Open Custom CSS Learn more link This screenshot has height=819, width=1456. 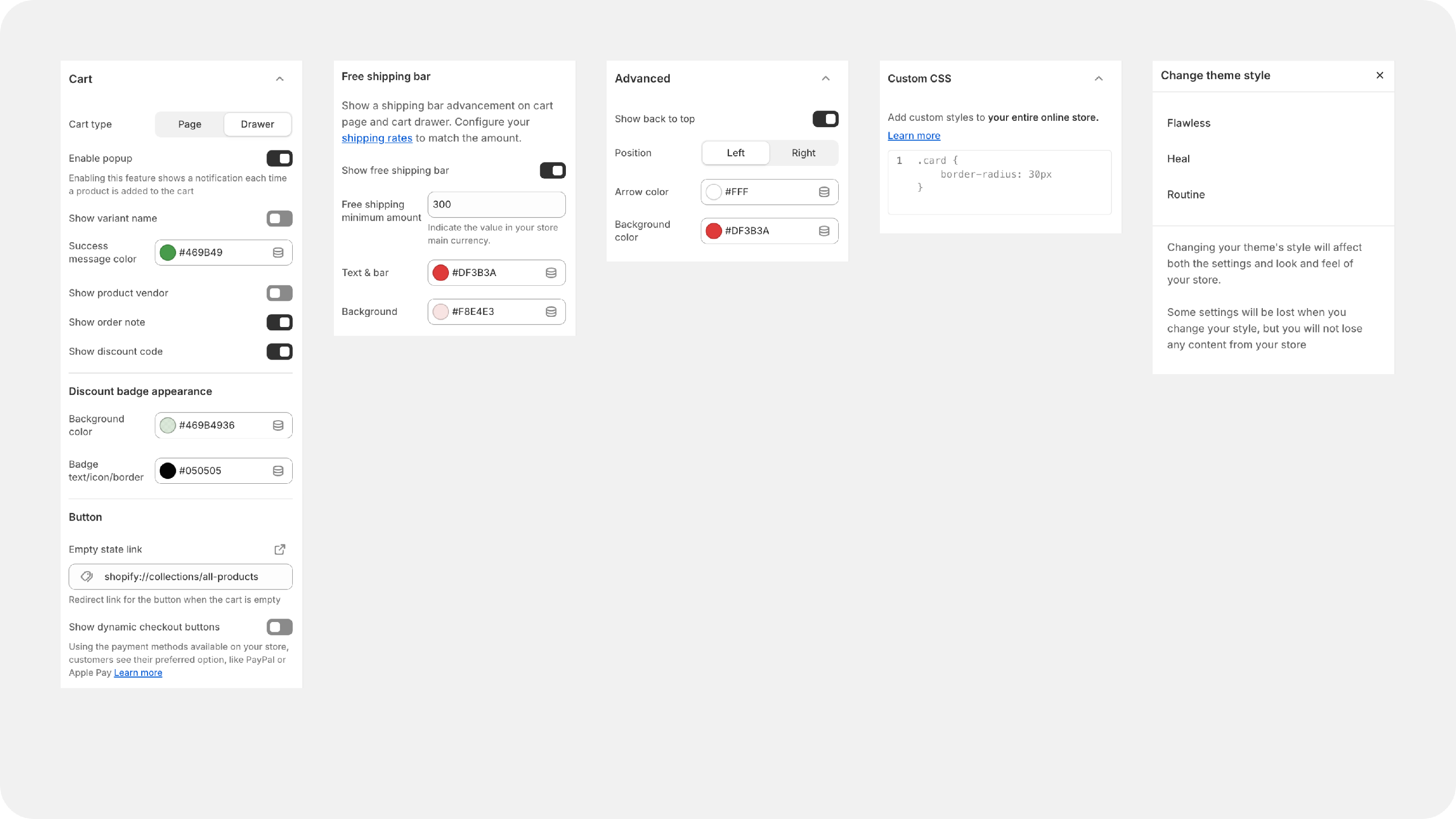914,136
